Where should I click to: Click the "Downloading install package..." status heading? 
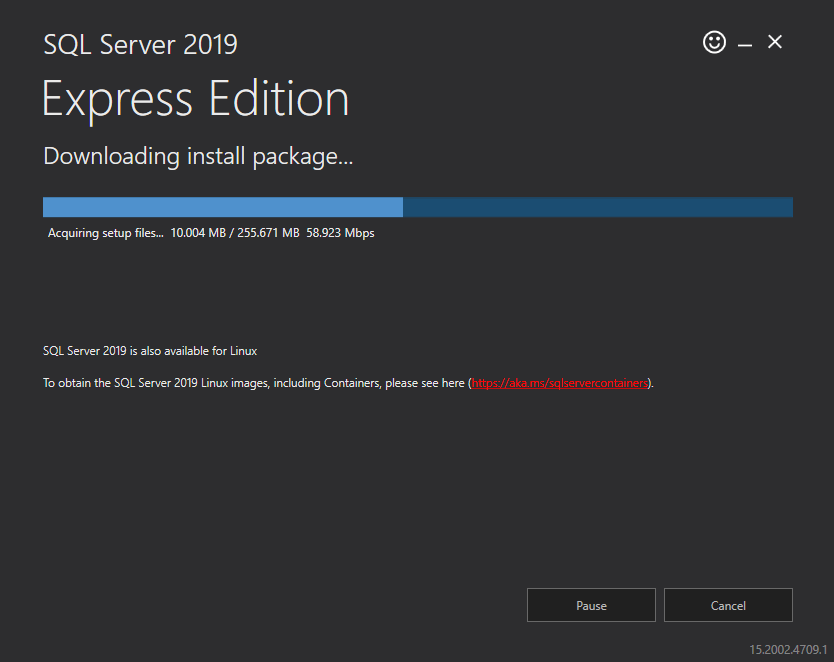pos(198,156)
